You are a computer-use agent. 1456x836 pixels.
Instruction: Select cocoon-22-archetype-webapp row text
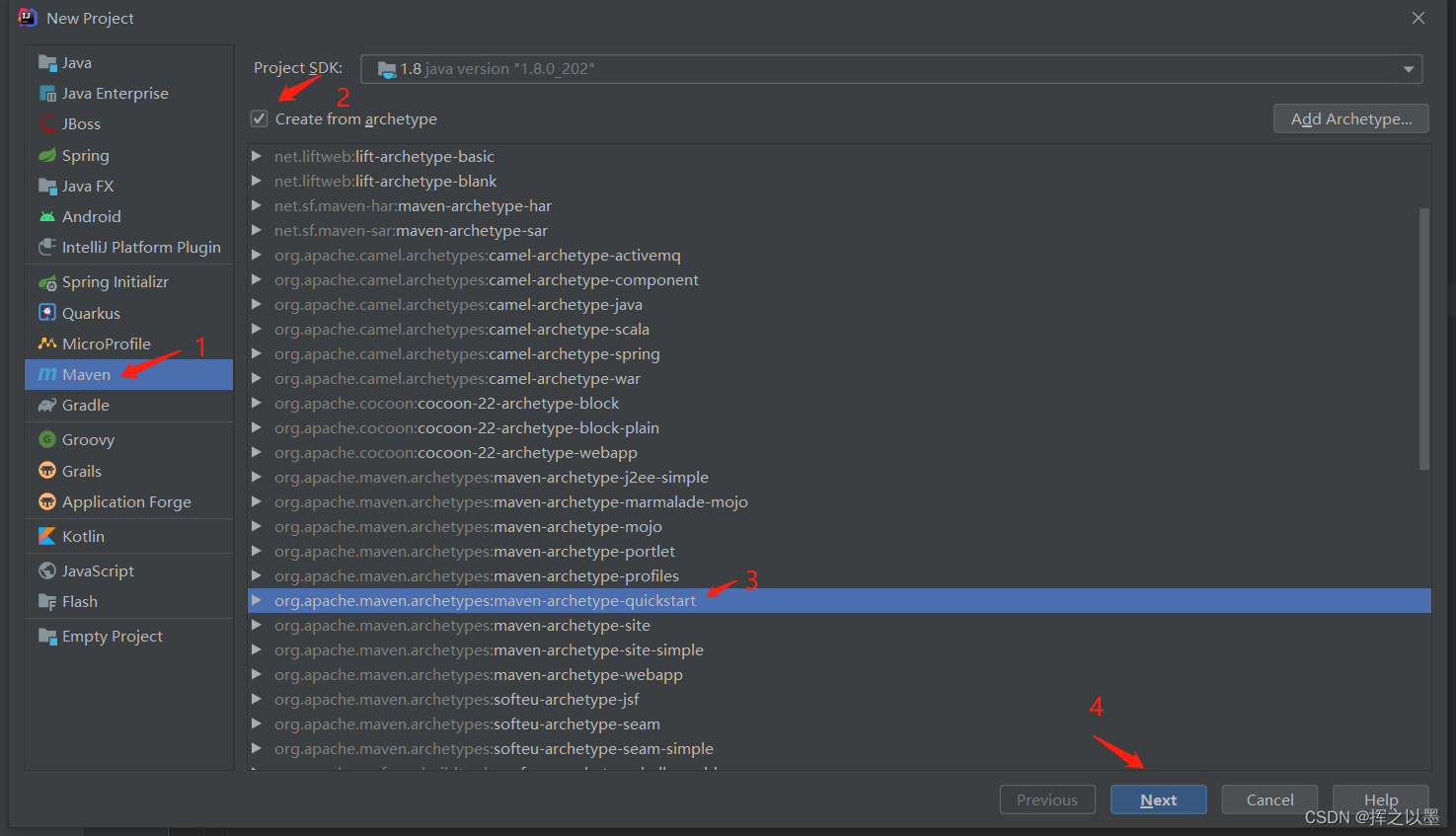point(456,453)
